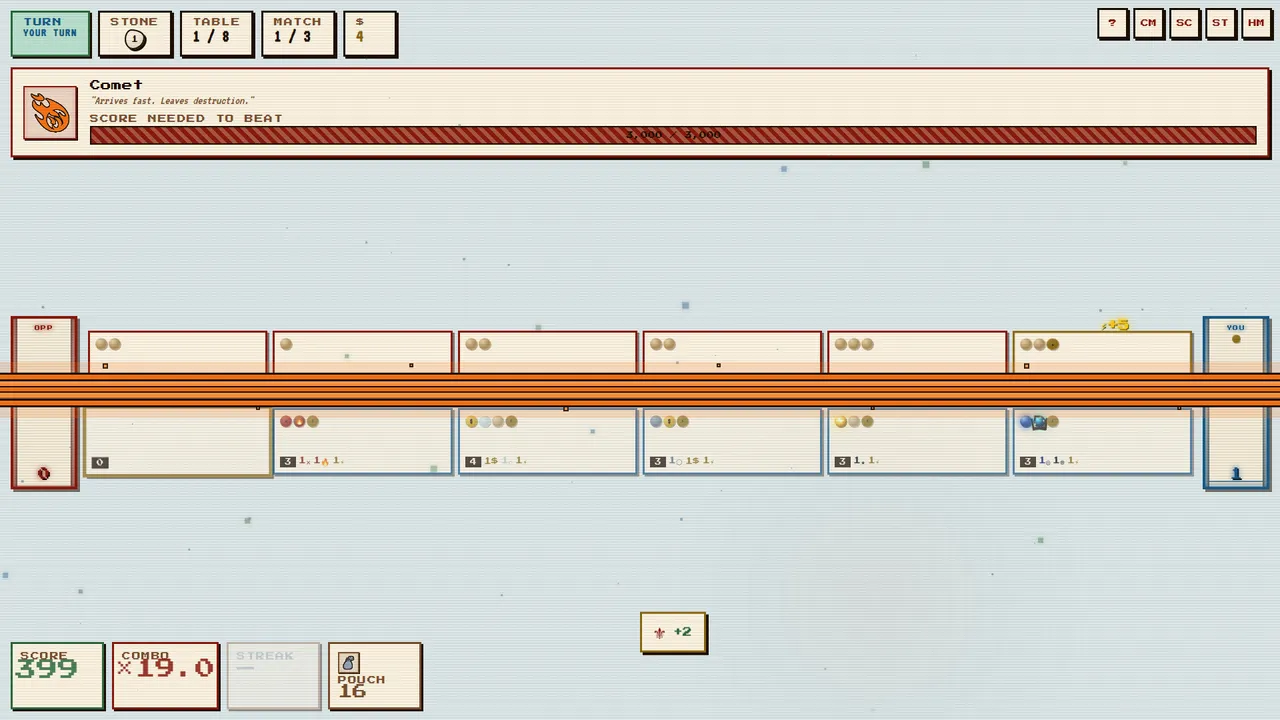Click the MATCH 1 / 3 counter
The image size is (1280, 720).
coord(298,33)
